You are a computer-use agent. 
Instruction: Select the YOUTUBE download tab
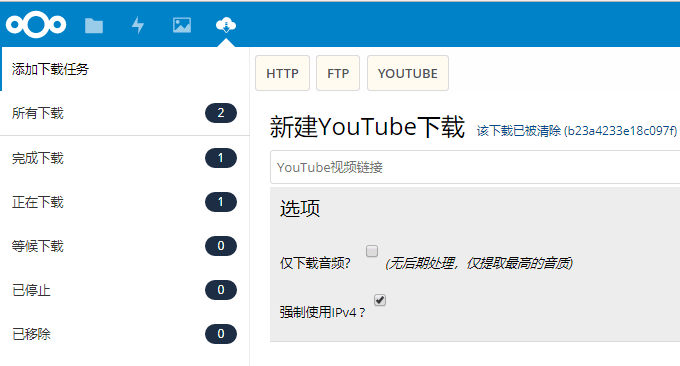point(408,73)
